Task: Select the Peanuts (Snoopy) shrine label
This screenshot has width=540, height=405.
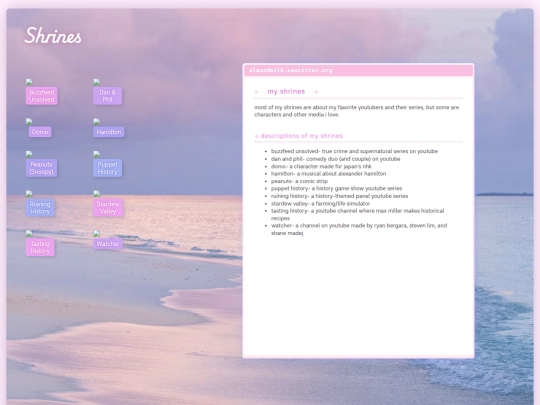Action: pyautogui.click(x=41, y=168)
